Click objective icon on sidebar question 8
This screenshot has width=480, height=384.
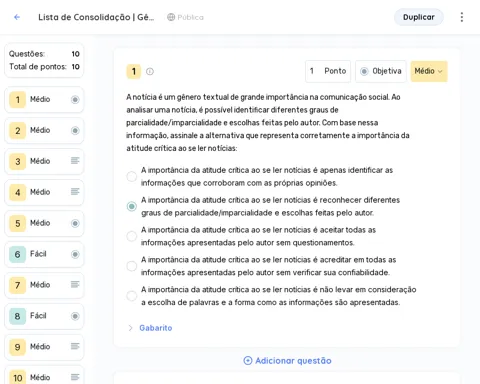click(x=75, y=316)
